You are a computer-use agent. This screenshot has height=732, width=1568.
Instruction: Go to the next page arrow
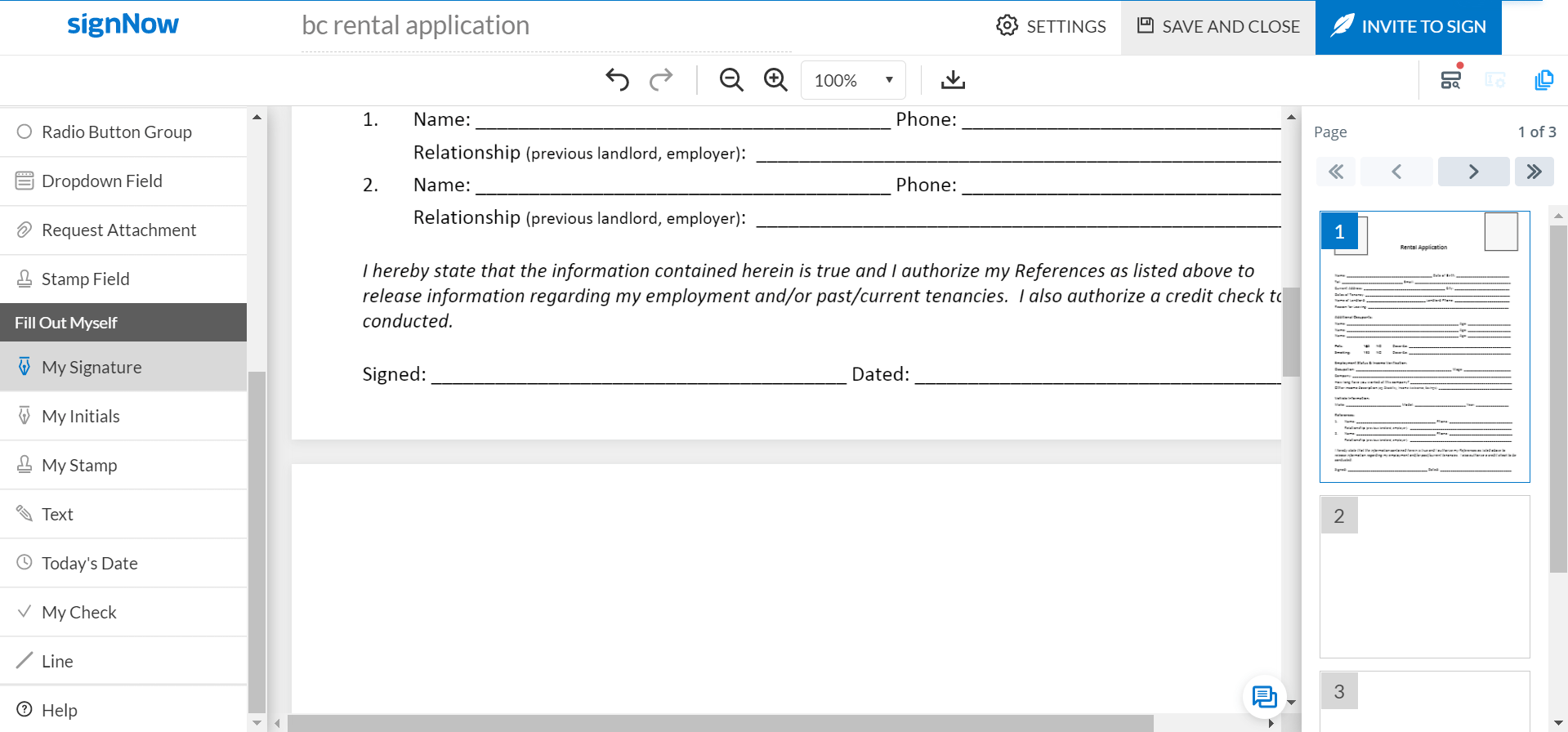click(x=1473, y=172)
